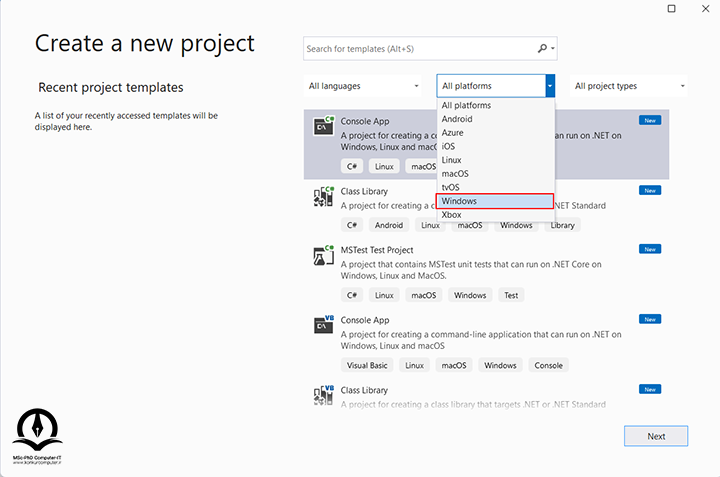The width and height of the screenshot is (720, 477).
Task: Select tvOS in the platform list
Action: pyautogui.click(x=495, y=187)
